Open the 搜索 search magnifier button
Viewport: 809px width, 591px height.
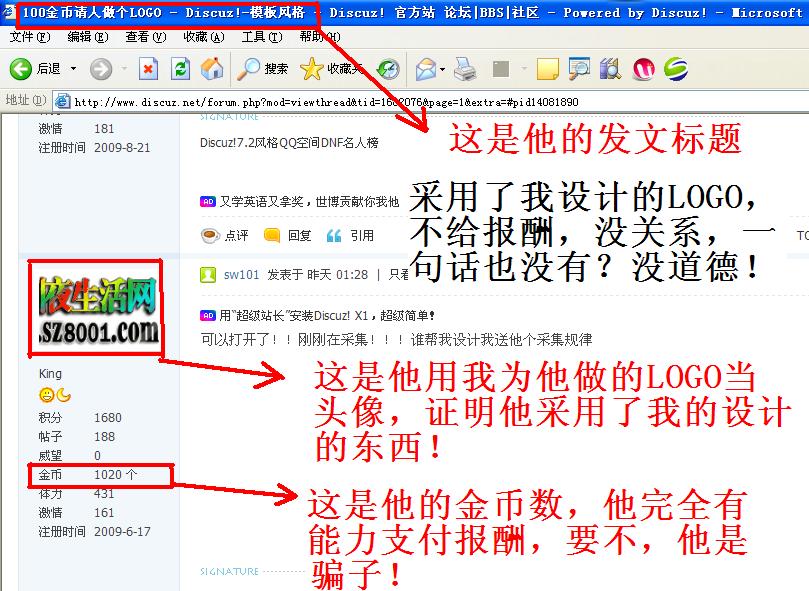click(263, 69)
